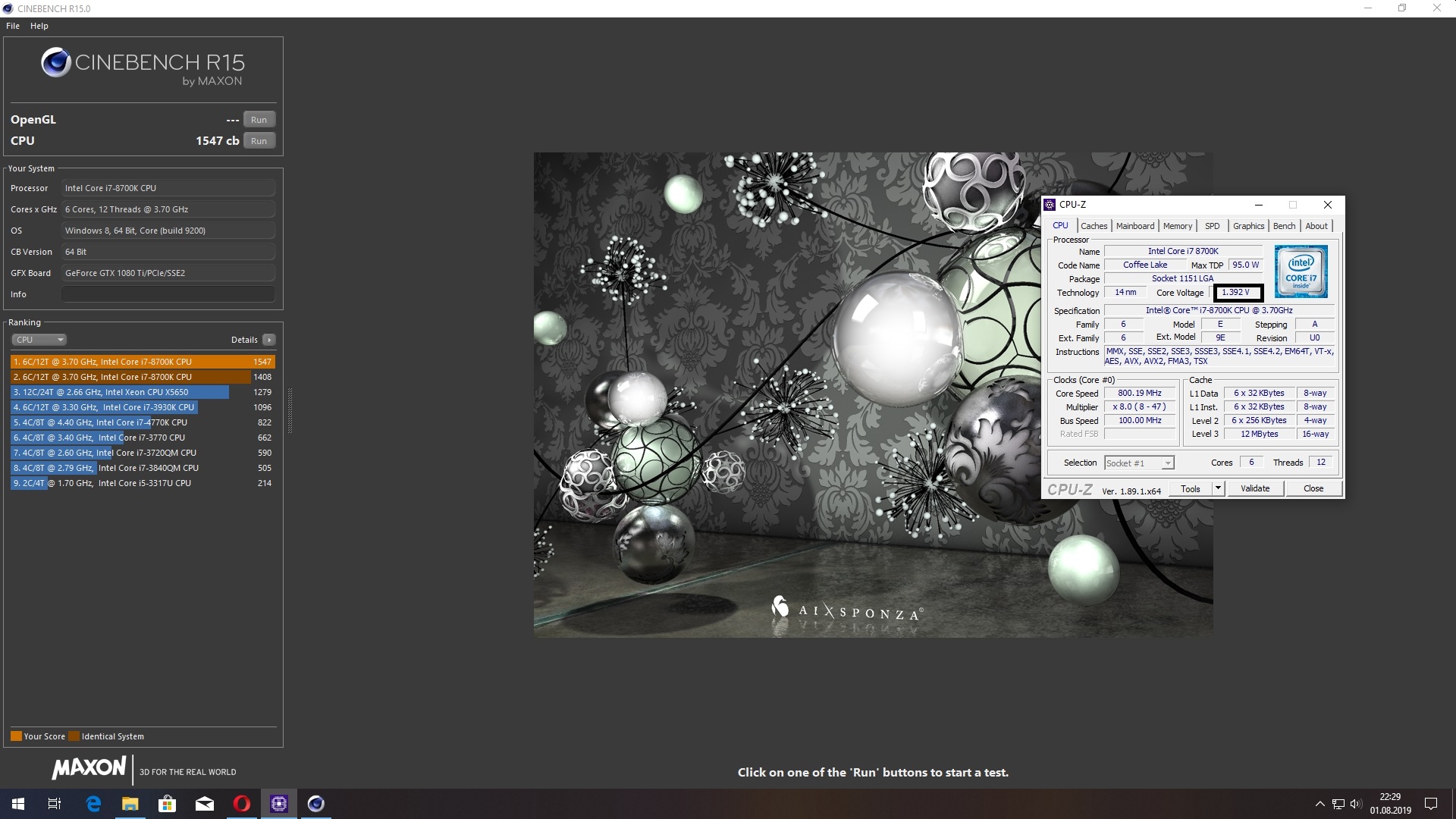
Task: Open the File menu
Action: [13, 26]
